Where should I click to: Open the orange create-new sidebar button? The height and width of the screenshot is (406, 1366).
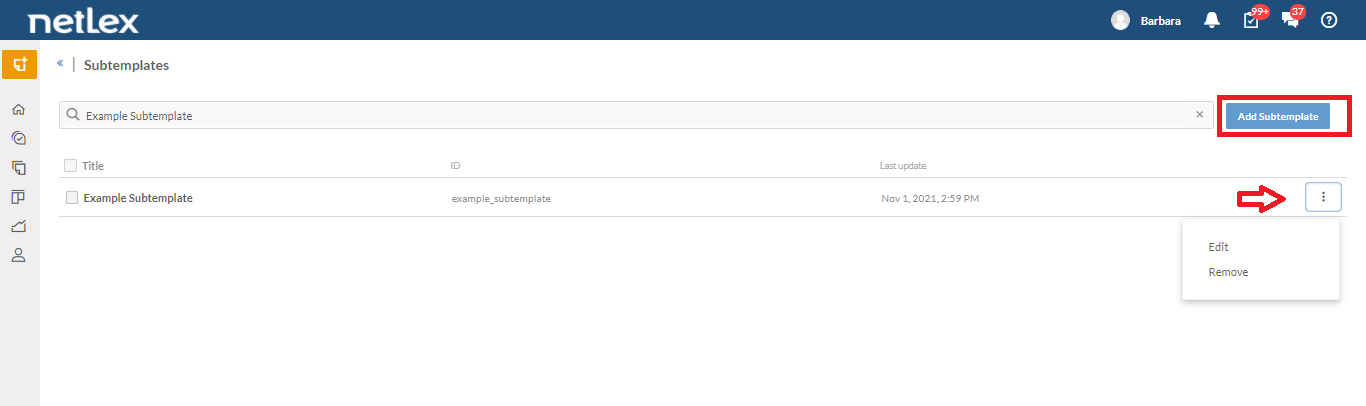pos(19,64)
